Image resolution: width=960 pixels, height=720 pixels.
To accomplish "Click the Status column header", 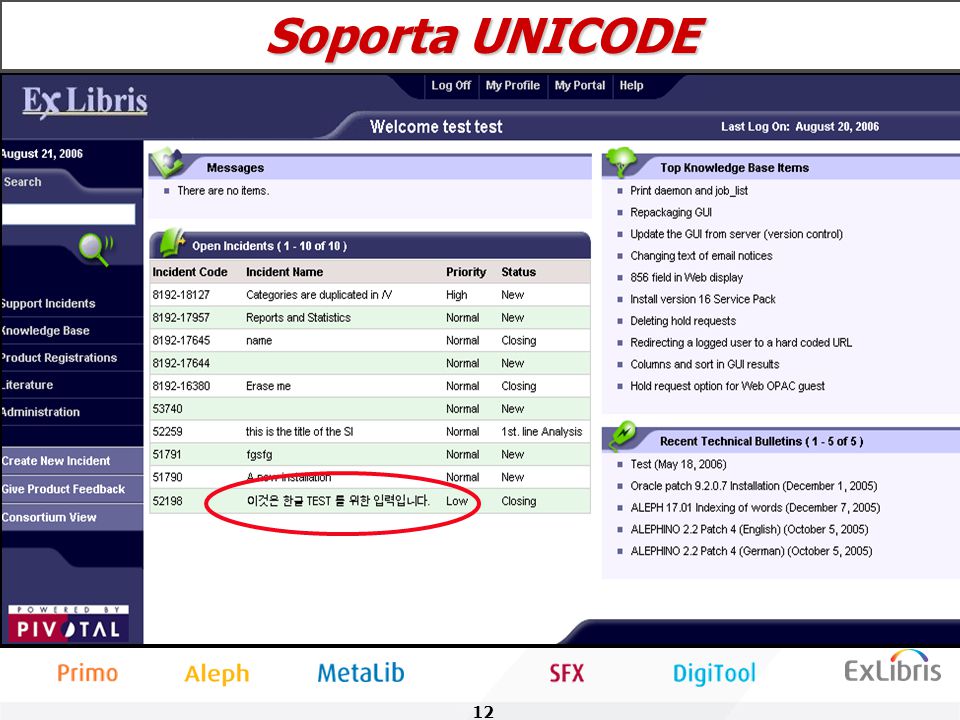I will coord(519,272).
